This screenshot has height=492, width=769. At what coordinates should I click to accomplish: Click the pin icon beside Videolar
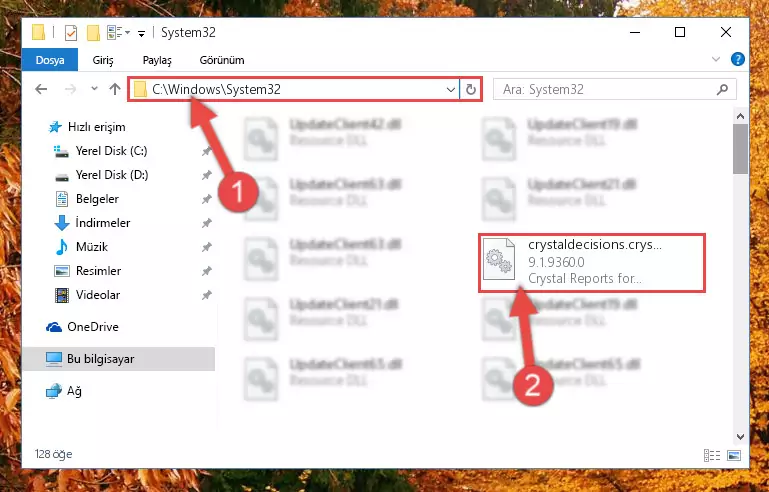tap(206, 295)
